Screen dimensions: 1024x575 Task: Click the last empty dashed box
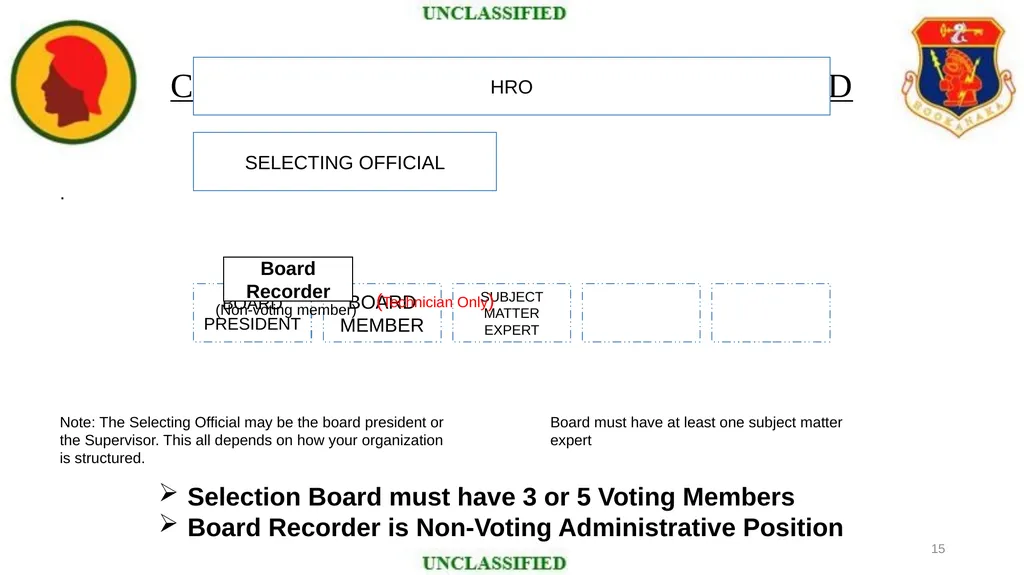pos(771,313)
